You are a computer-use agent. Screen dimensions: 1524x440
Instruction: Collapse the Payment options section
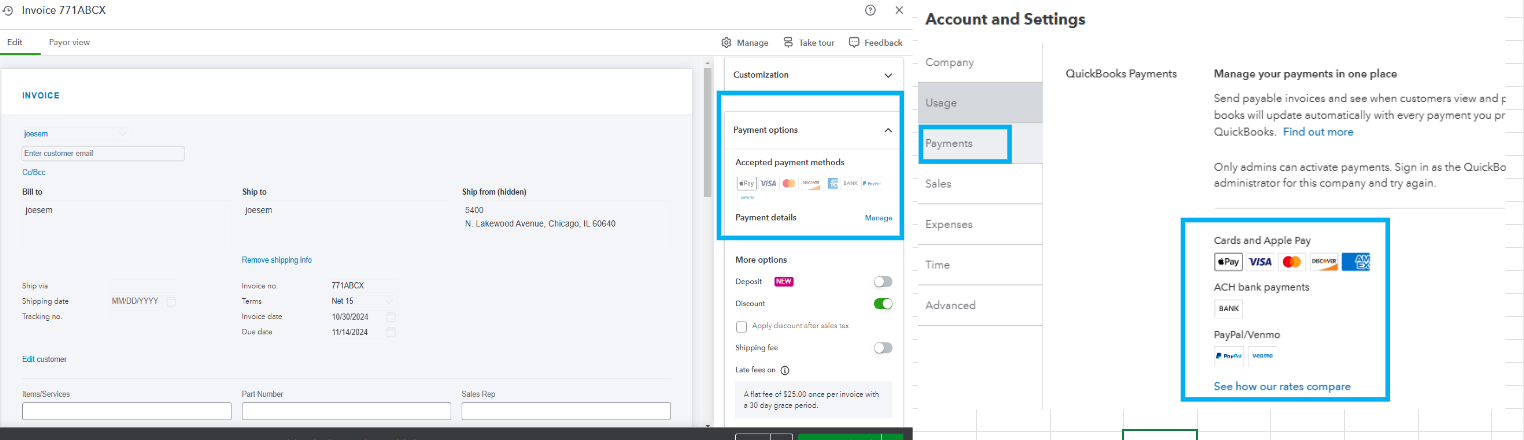[888, 130]
